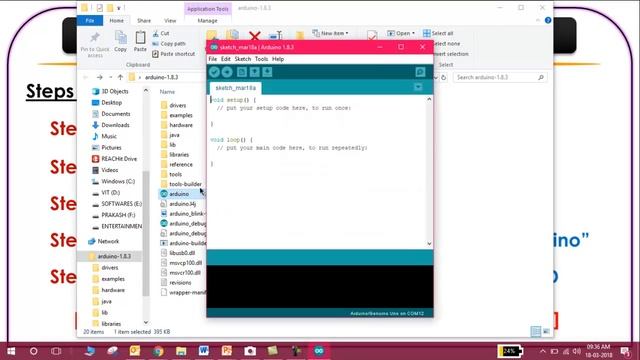Select Music in navigation pane

(104, 136)
